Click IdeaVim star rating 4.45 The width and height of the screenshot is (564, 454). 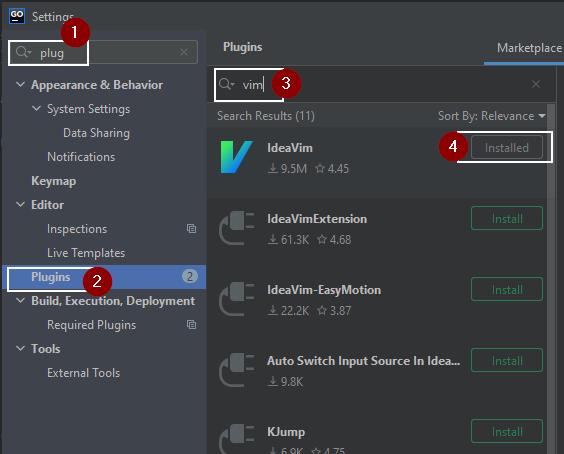pyautogui.click(x=332, y=168)
